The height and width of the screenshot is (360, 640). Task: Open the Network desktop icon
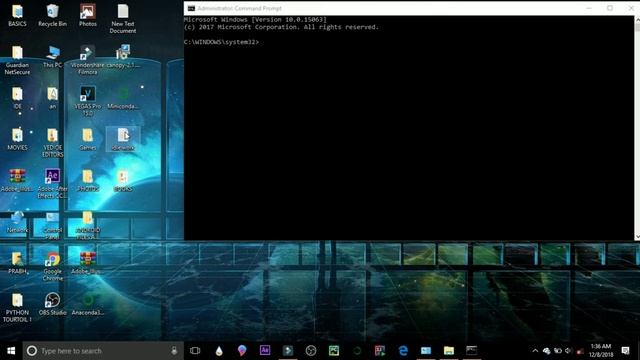[17, 222]
